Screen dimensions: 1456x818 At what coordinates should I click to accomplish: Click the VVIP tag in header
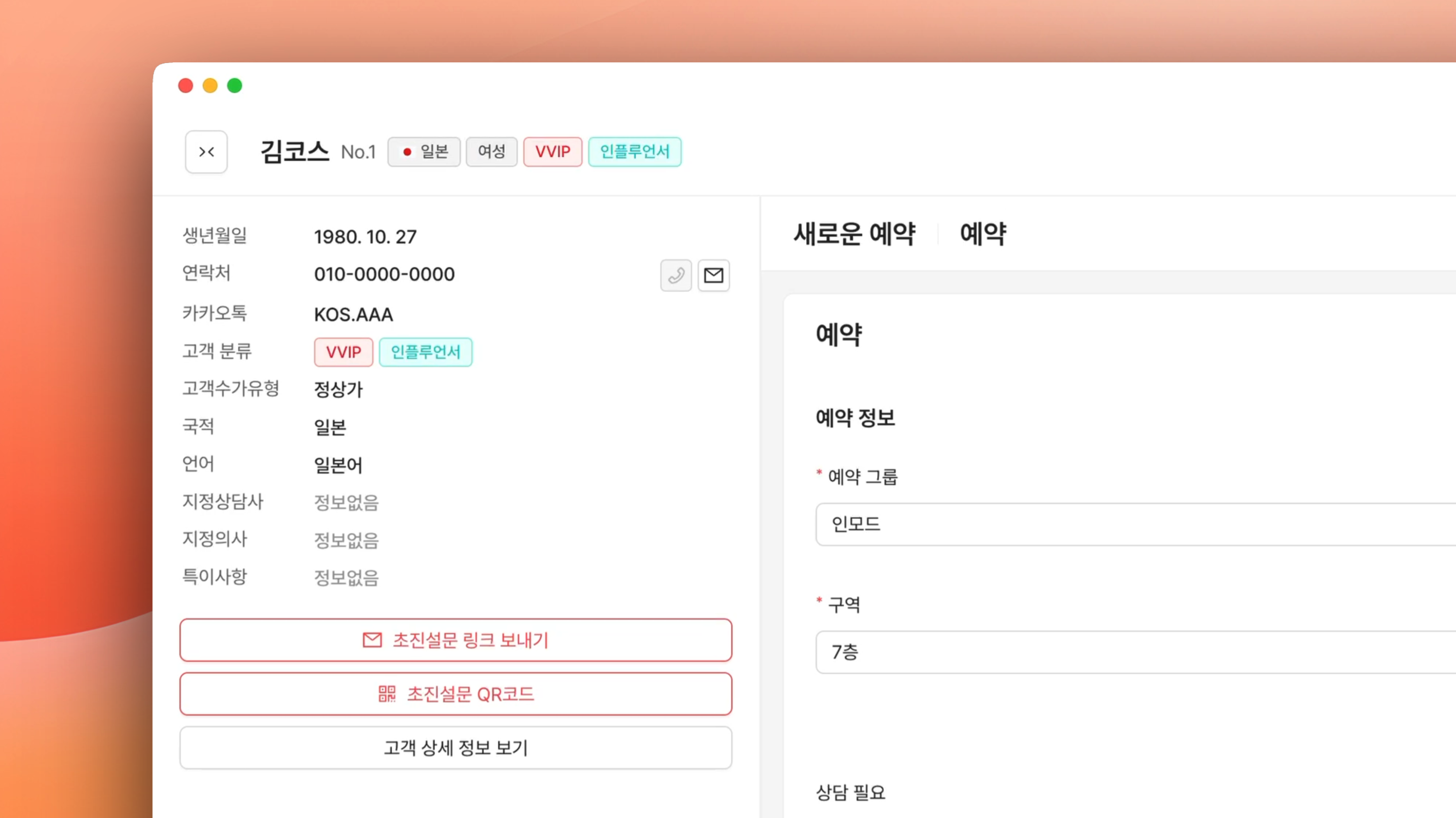(x=552, y=152)
